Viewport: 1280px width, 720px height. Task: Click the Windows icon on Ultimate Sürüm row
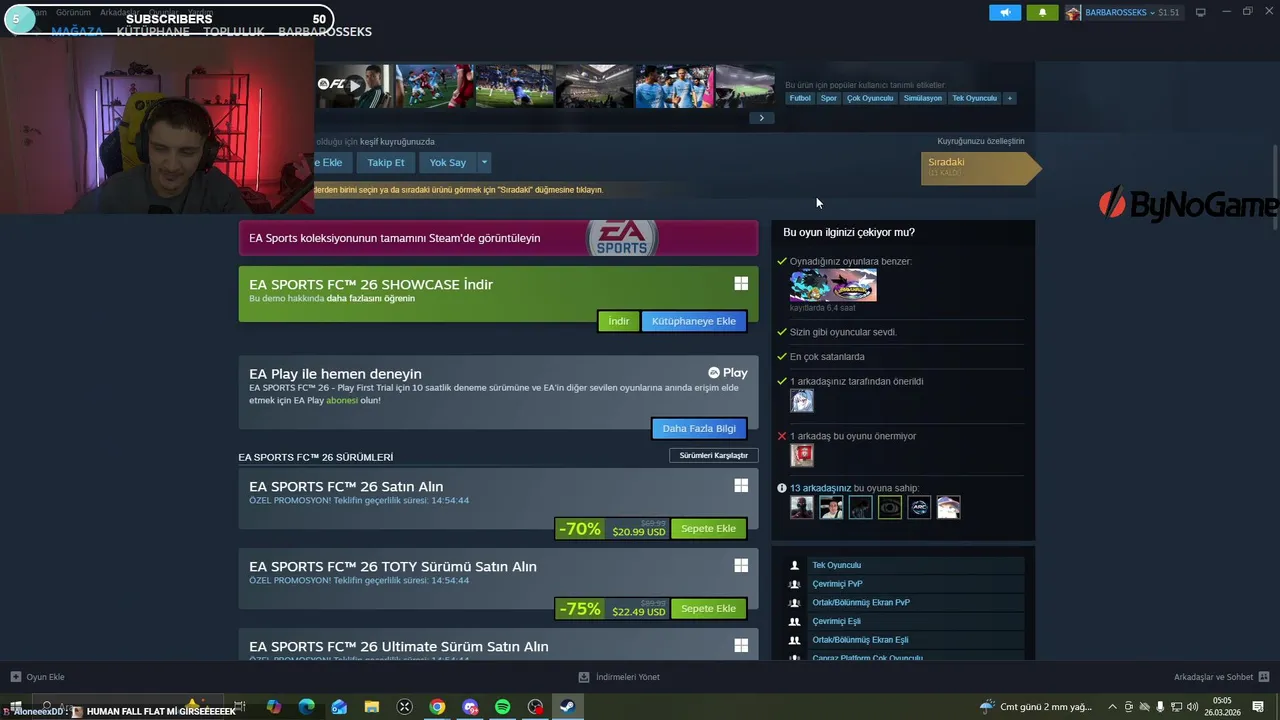pos(741,645)
